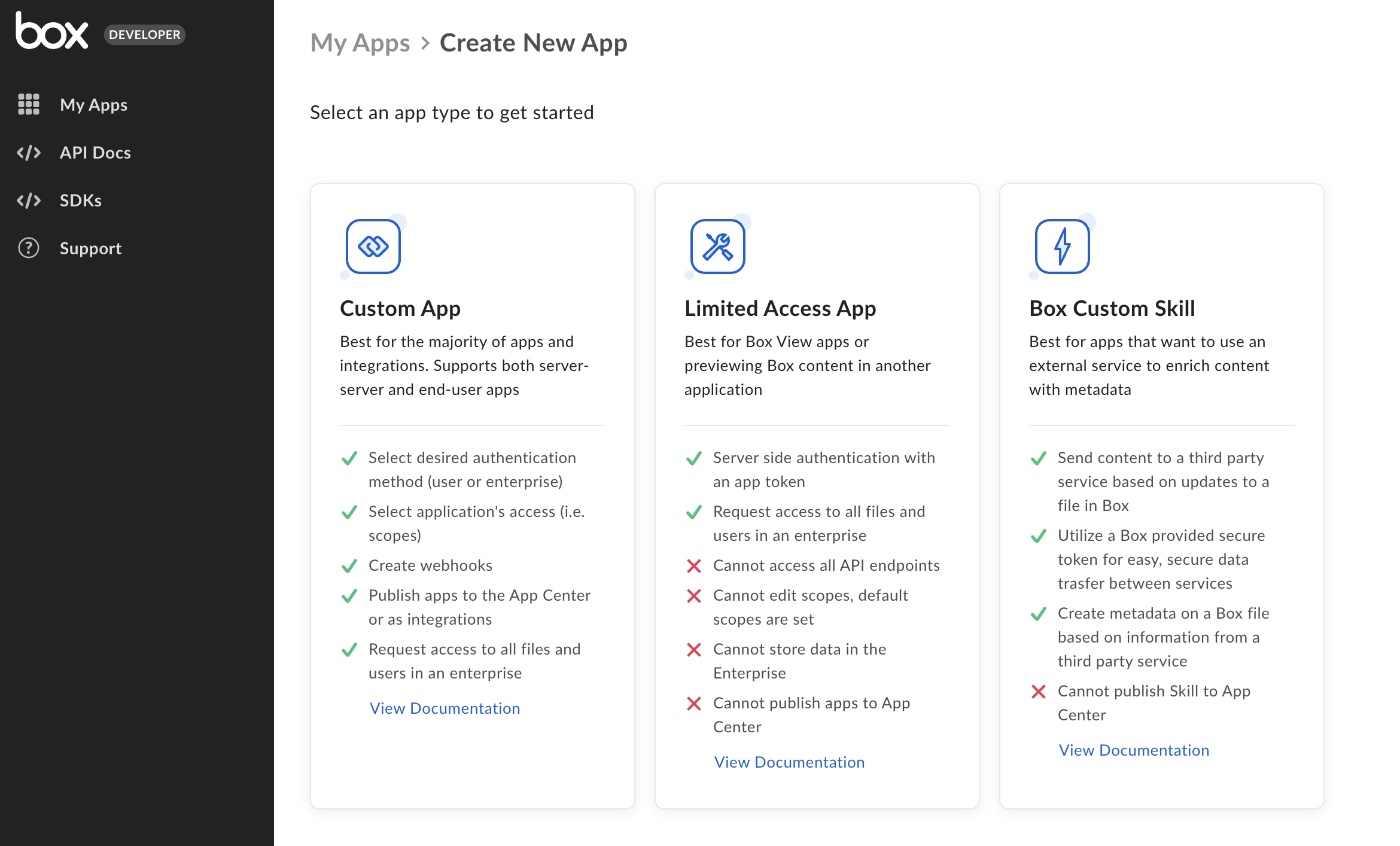Click the Custom App link icon

372,246
